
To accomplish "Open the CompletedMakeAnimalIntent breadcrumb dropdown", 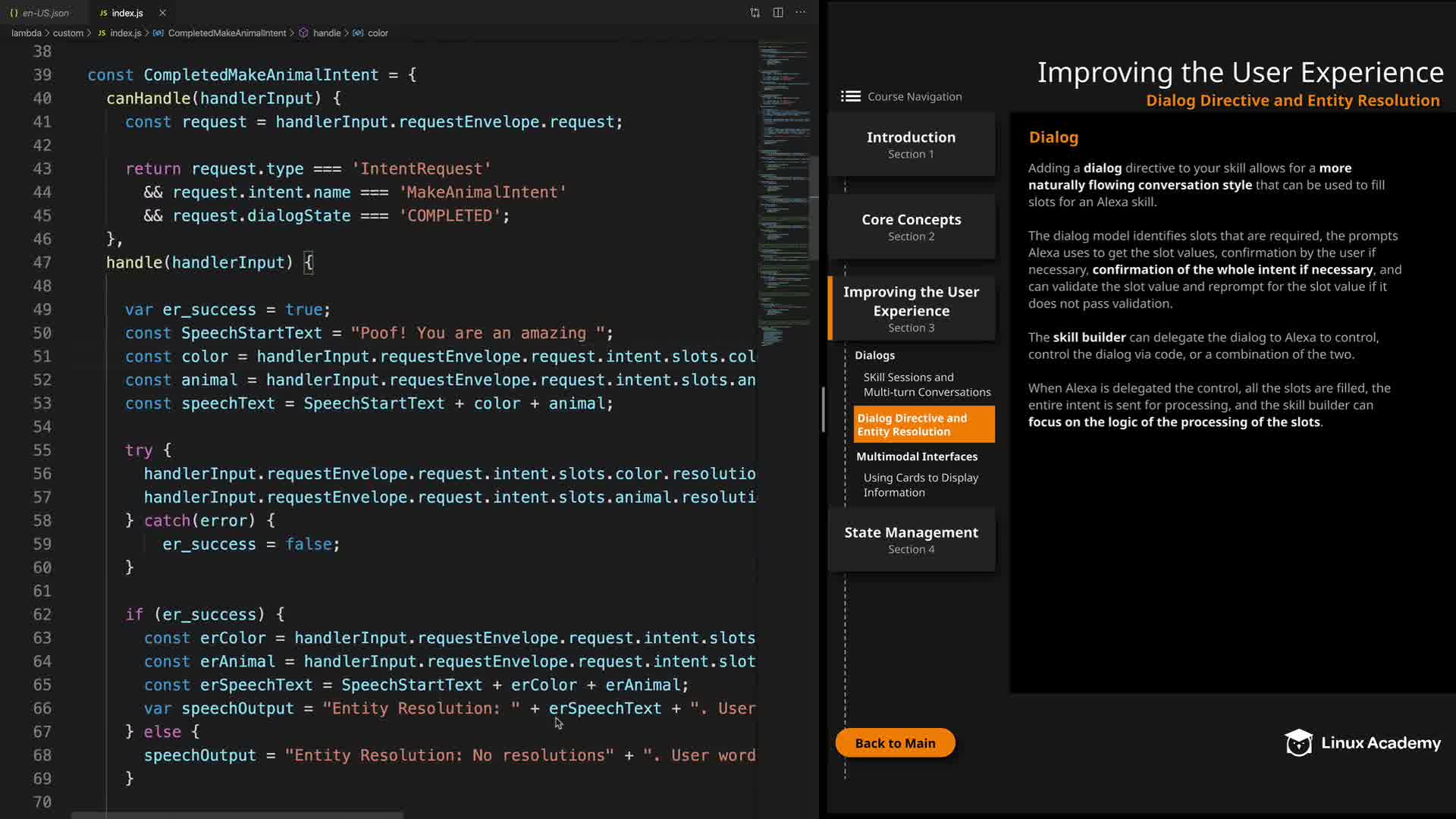I will (x=227, y=33).
